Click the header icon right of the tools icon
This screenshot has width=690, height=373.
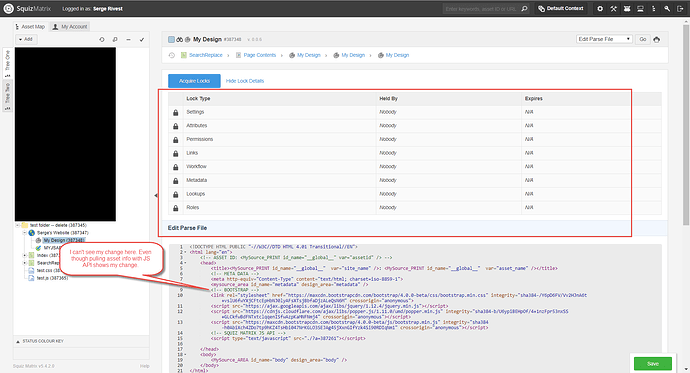[x=627, y=8]
